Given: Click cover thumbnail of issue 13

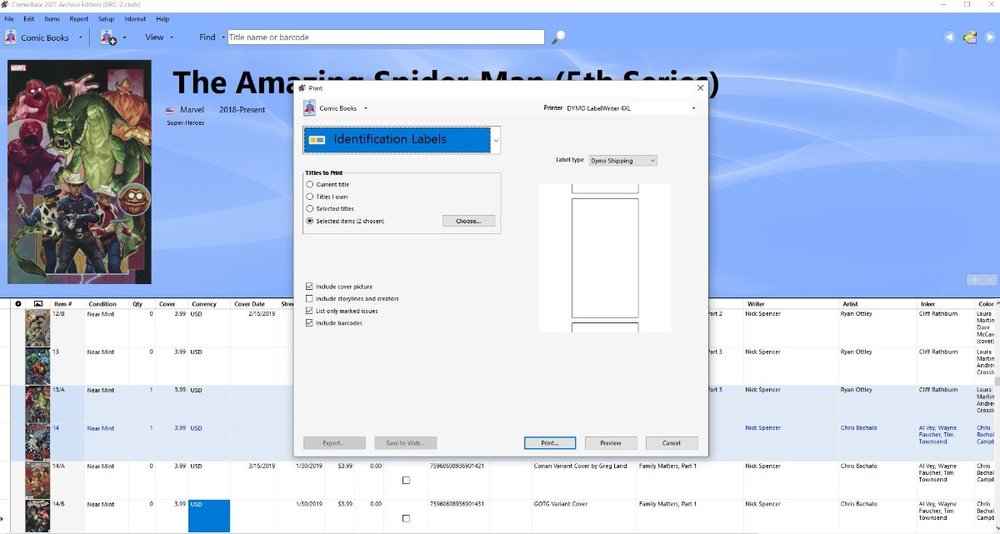Looking at the screenshot, I should pos(37,366).
